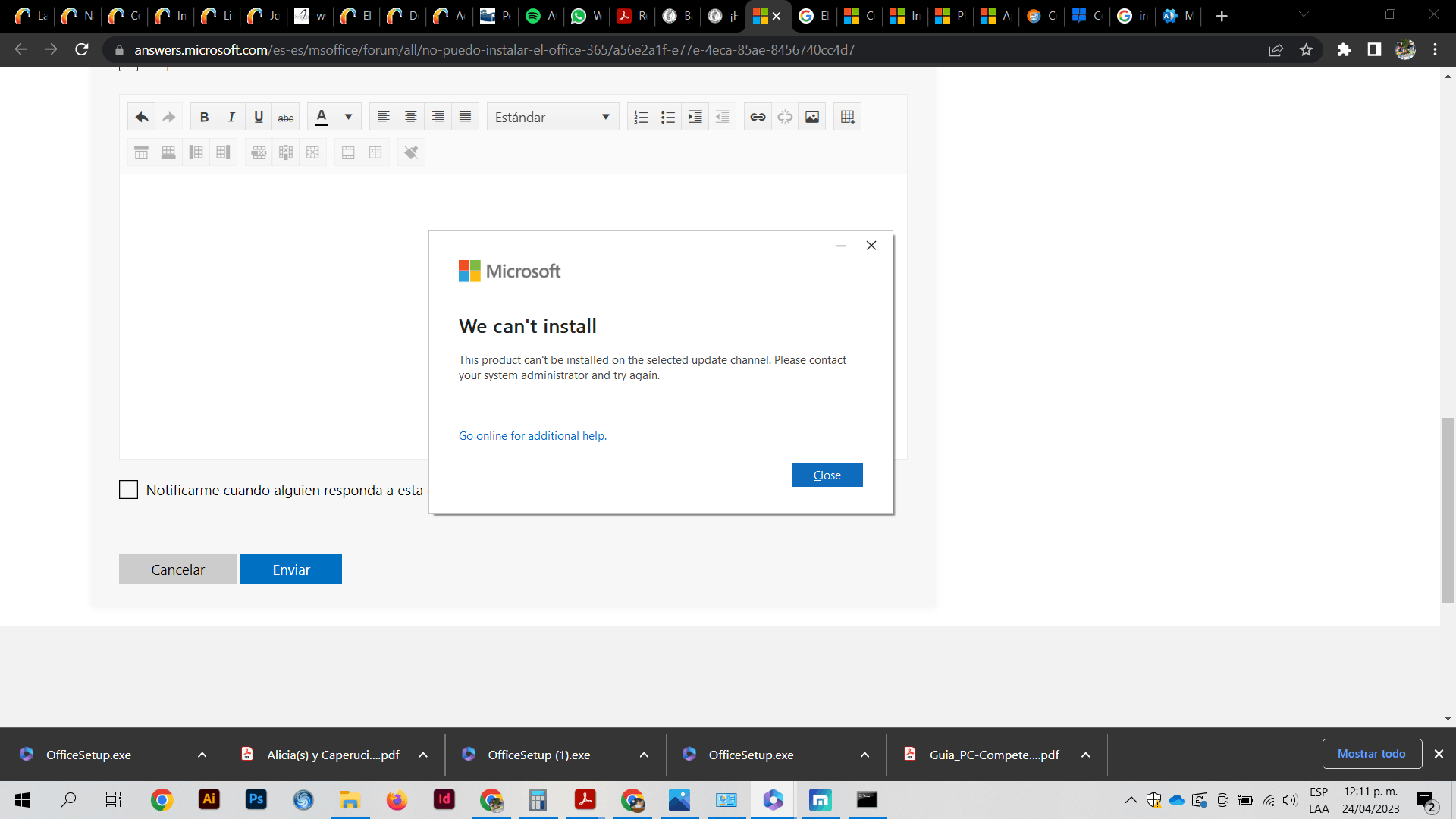This screenshot has width=1456, height=819.
Task: Click the insert image icon
Action: (x=811, y=117)
